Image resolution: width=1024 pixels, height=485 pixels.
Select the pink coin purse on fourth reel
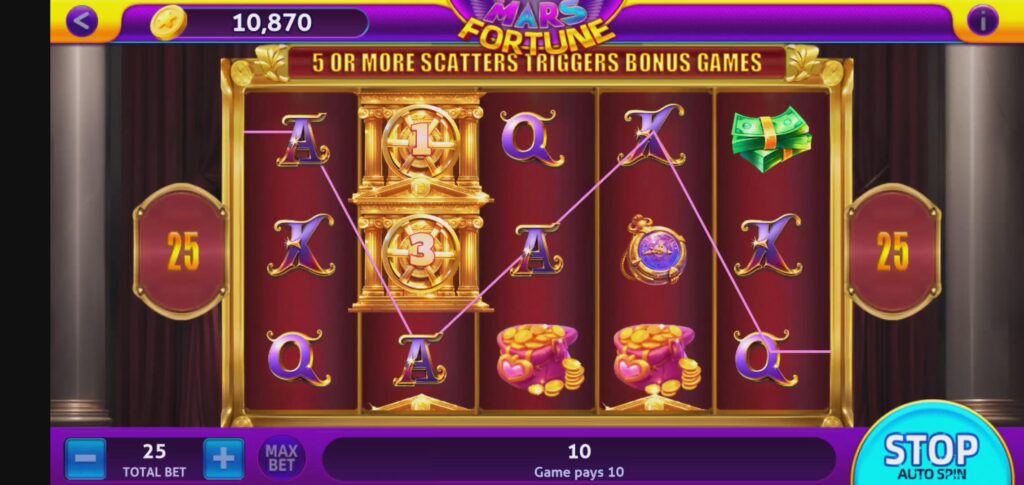pyautogui.click(x=656, y=359)
